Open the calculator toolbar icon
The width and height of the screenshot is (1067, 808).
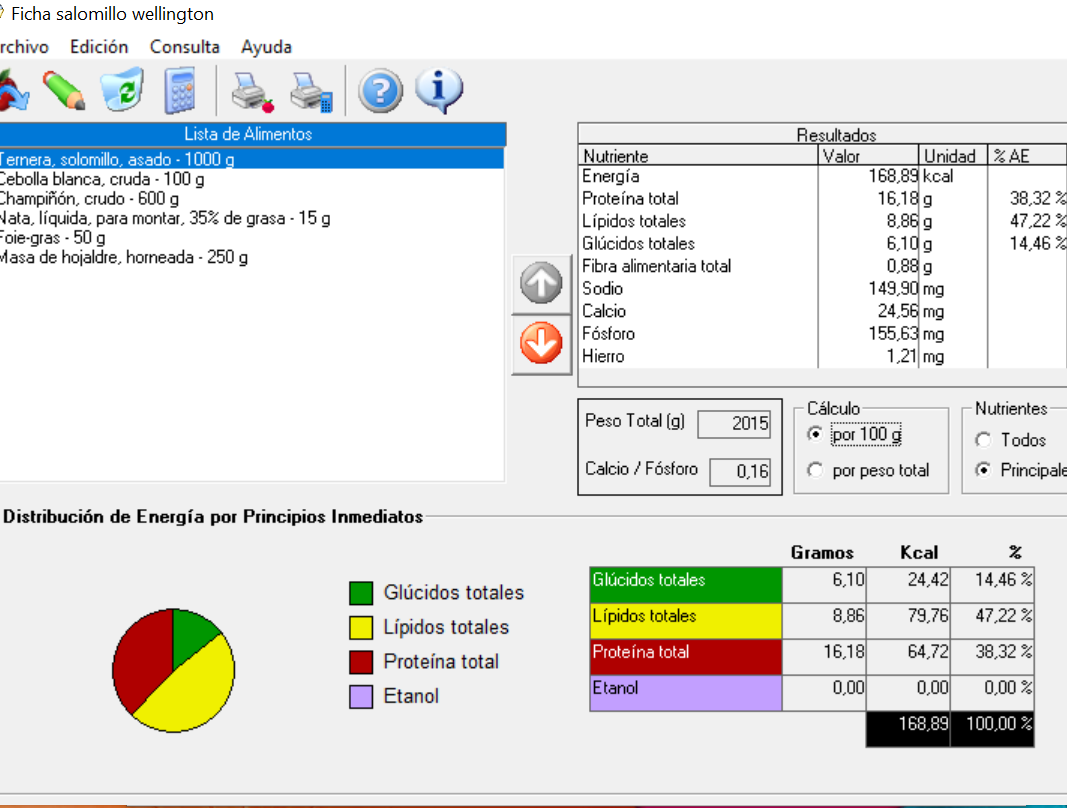tap(179, 91)
